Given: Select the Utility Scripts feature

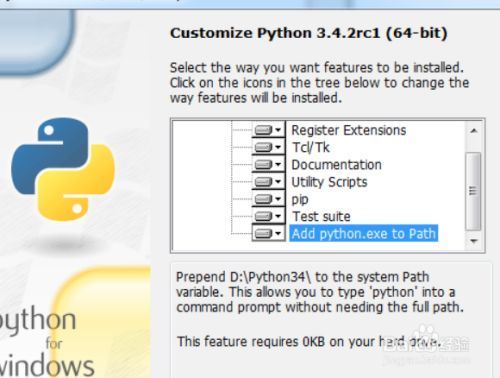Looking at the screenshot, I should click(329, 182).
